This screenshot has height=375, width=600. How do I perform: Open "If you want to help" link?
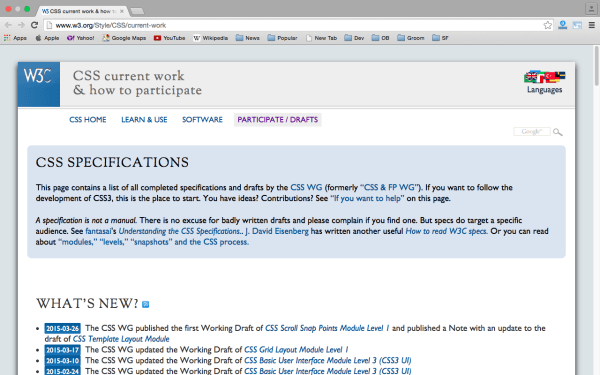pyautogui.click(x=367, y=198)
